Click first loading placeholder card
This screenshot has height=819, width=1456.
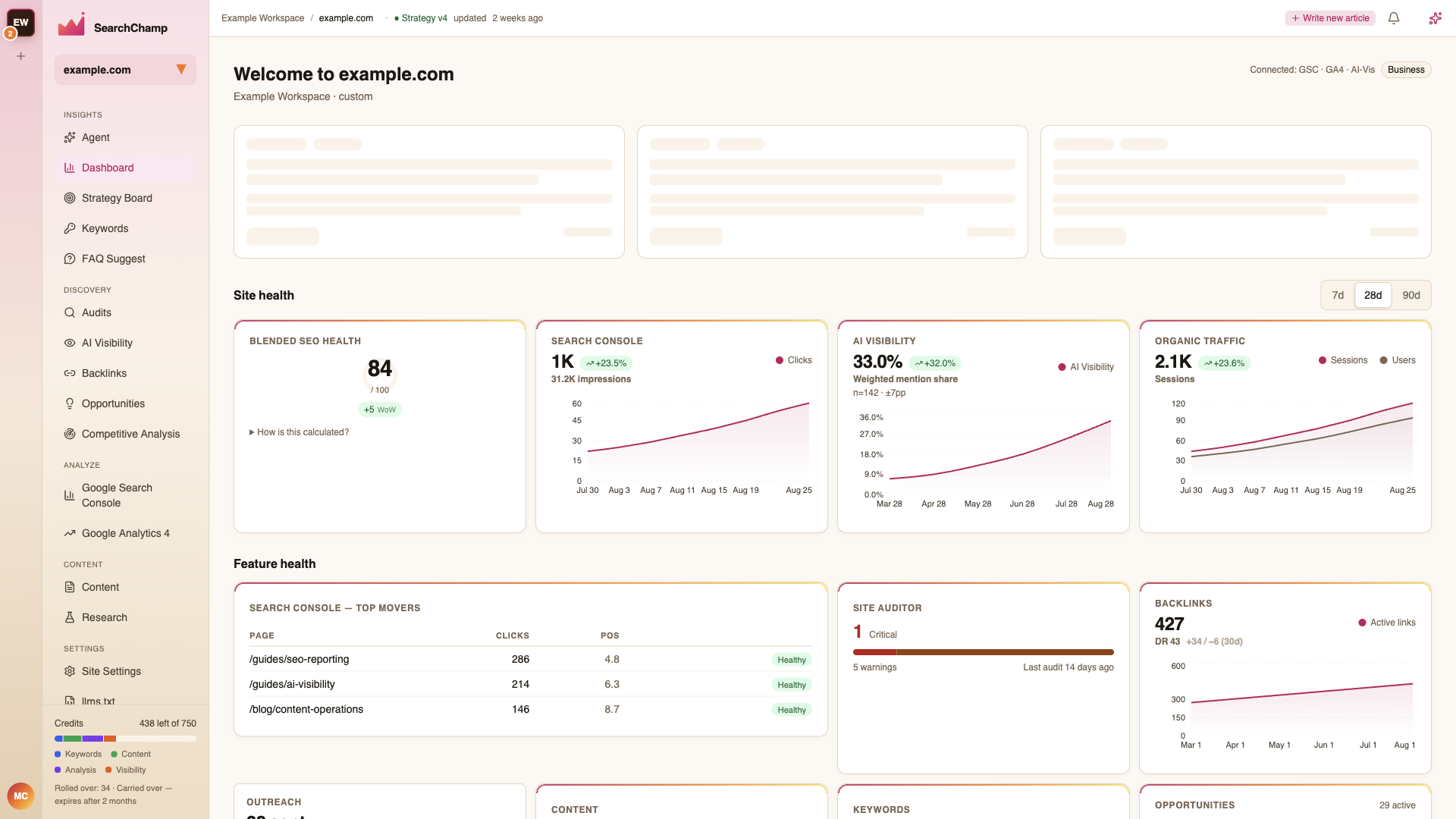click(x=429, y=192)
